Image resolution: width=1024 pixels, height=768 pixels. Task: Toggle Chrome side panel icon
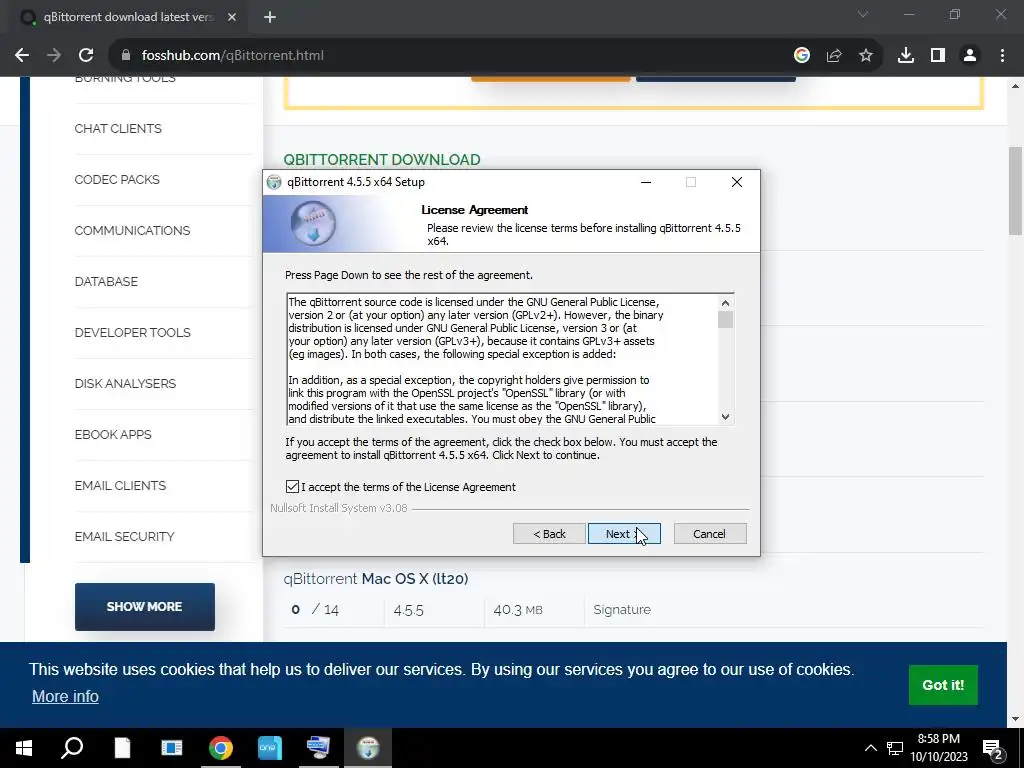[938, 56]
